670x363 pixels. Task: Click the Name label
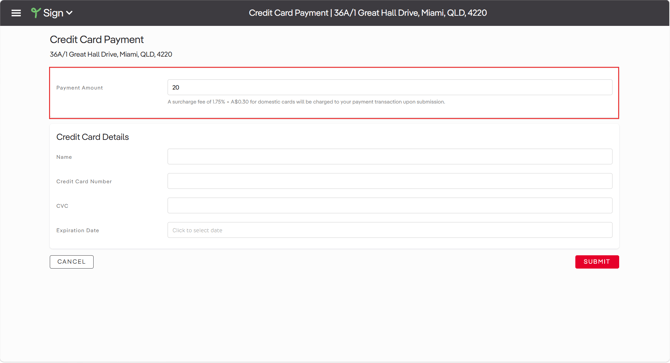[x=64, y=157]
